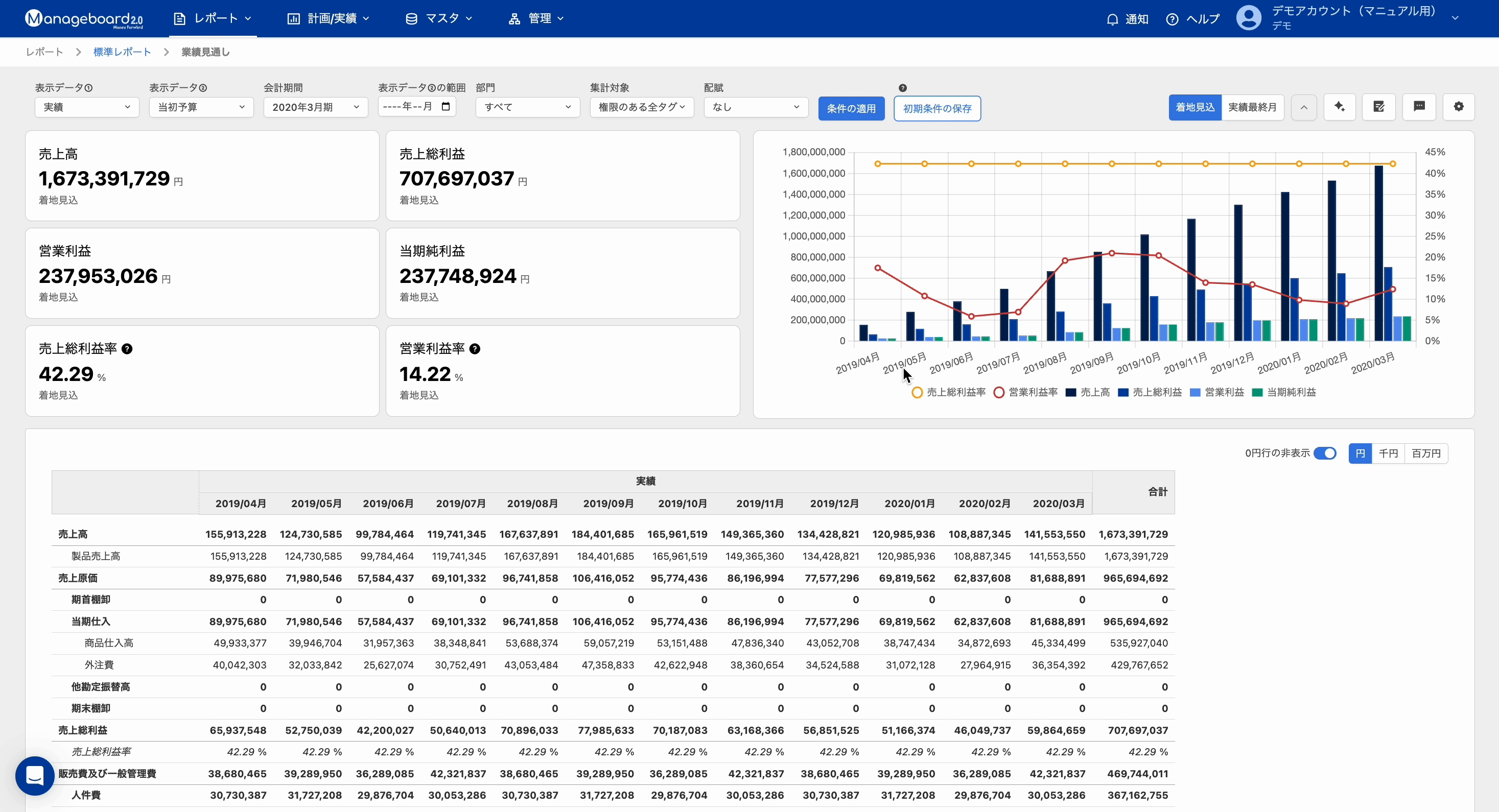Open the note edit icon button
Screen dimensions: 1499x812
1378,107
